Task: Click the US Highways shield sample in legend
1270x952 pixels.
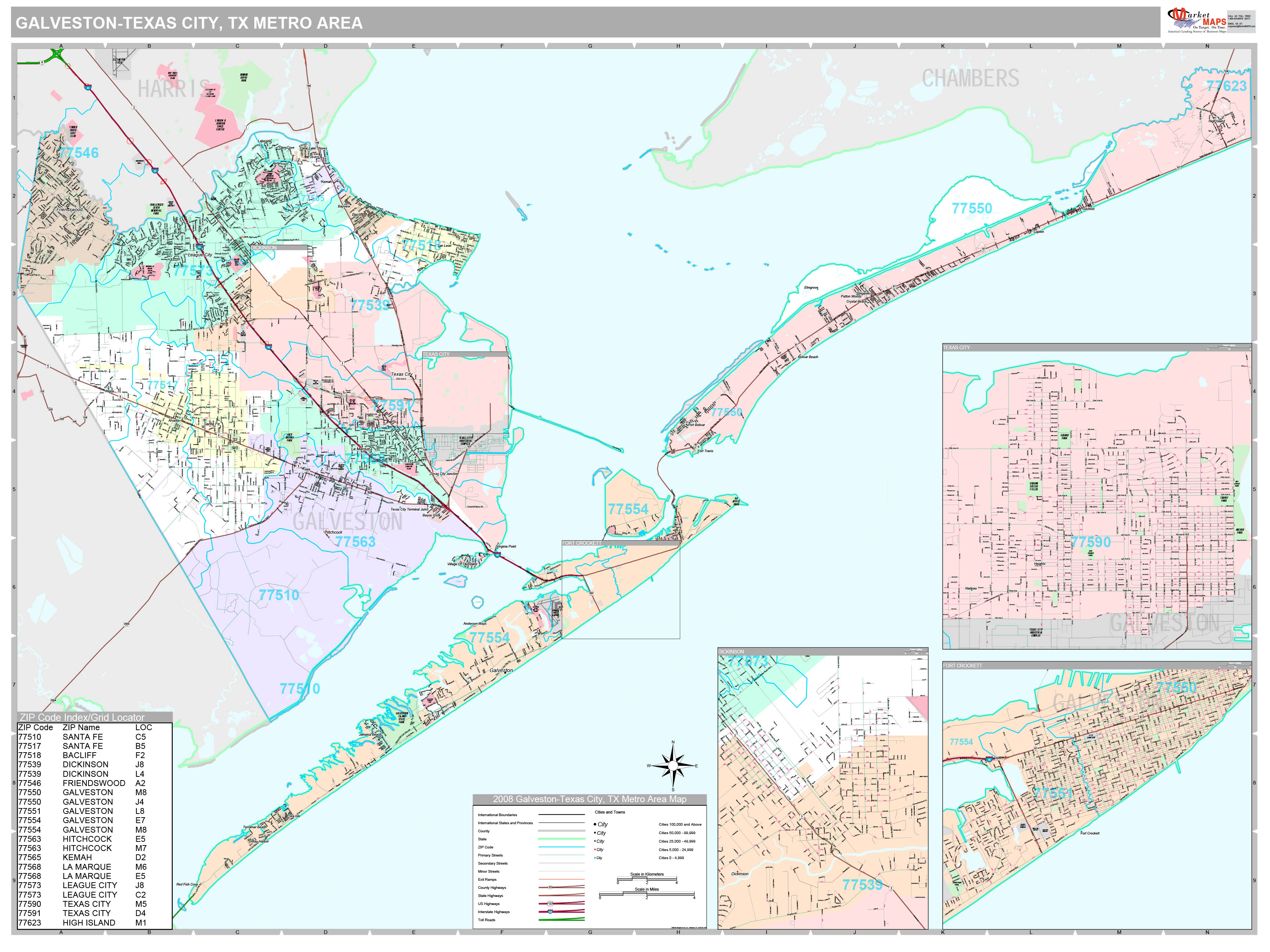Action: coord(549,904)
